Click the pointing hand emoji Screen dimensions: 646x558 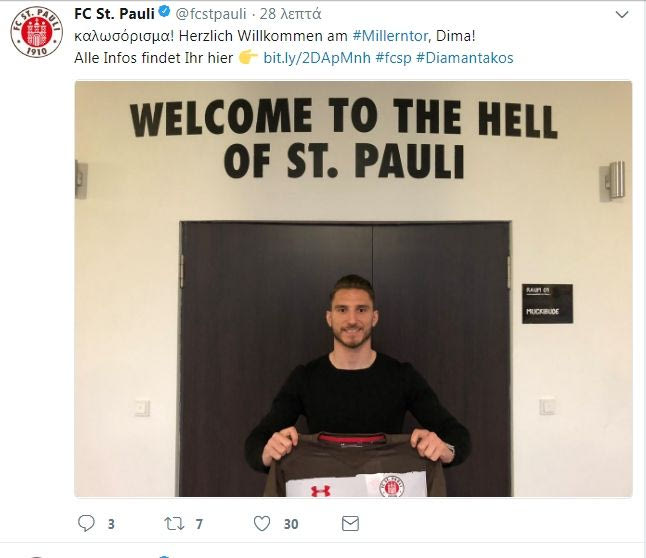(248, 57)
